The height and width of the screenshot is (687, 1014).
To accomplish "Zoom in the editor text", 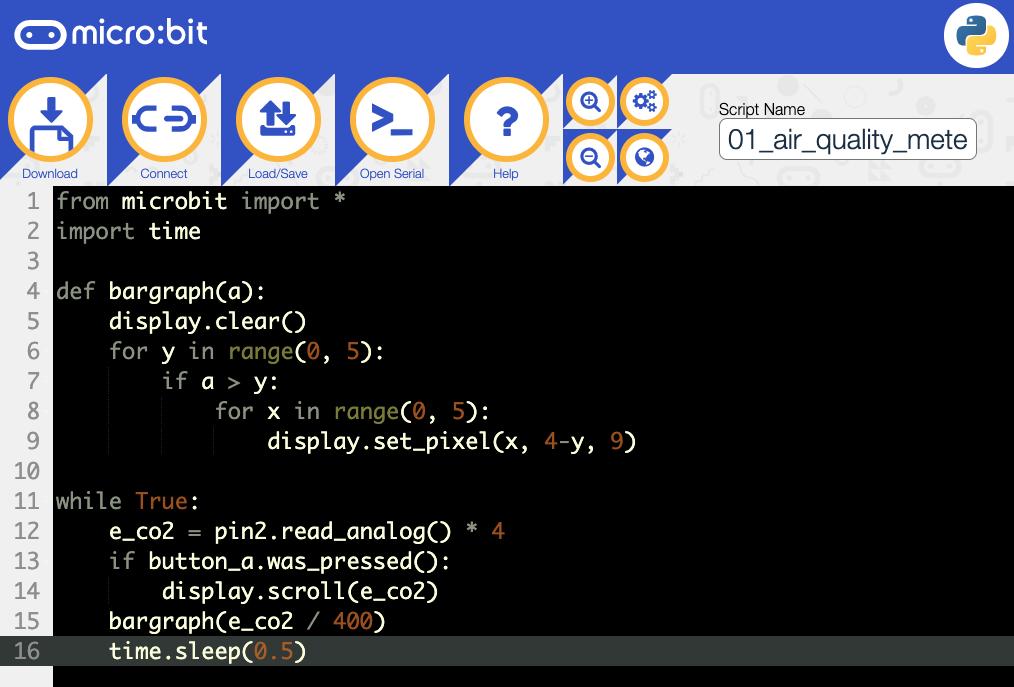I will pos(590,102).
